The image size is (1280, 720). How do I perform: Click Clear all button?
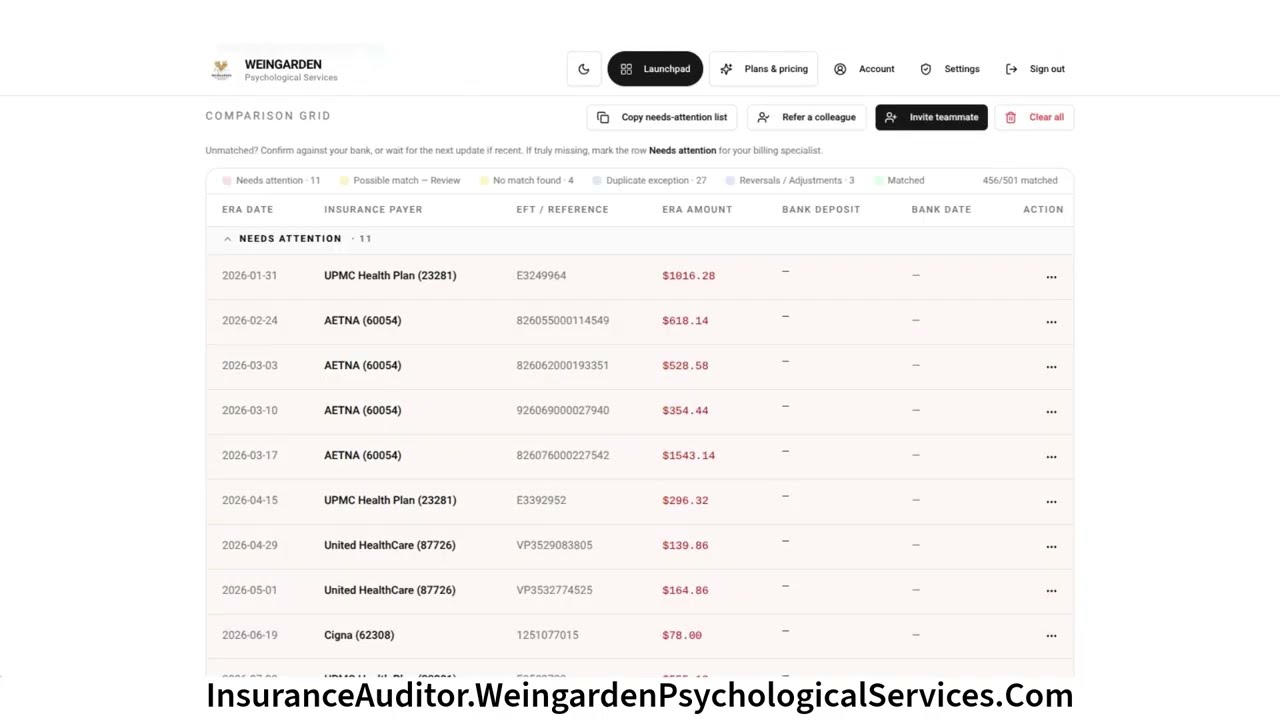click(x=1034, y=117)
